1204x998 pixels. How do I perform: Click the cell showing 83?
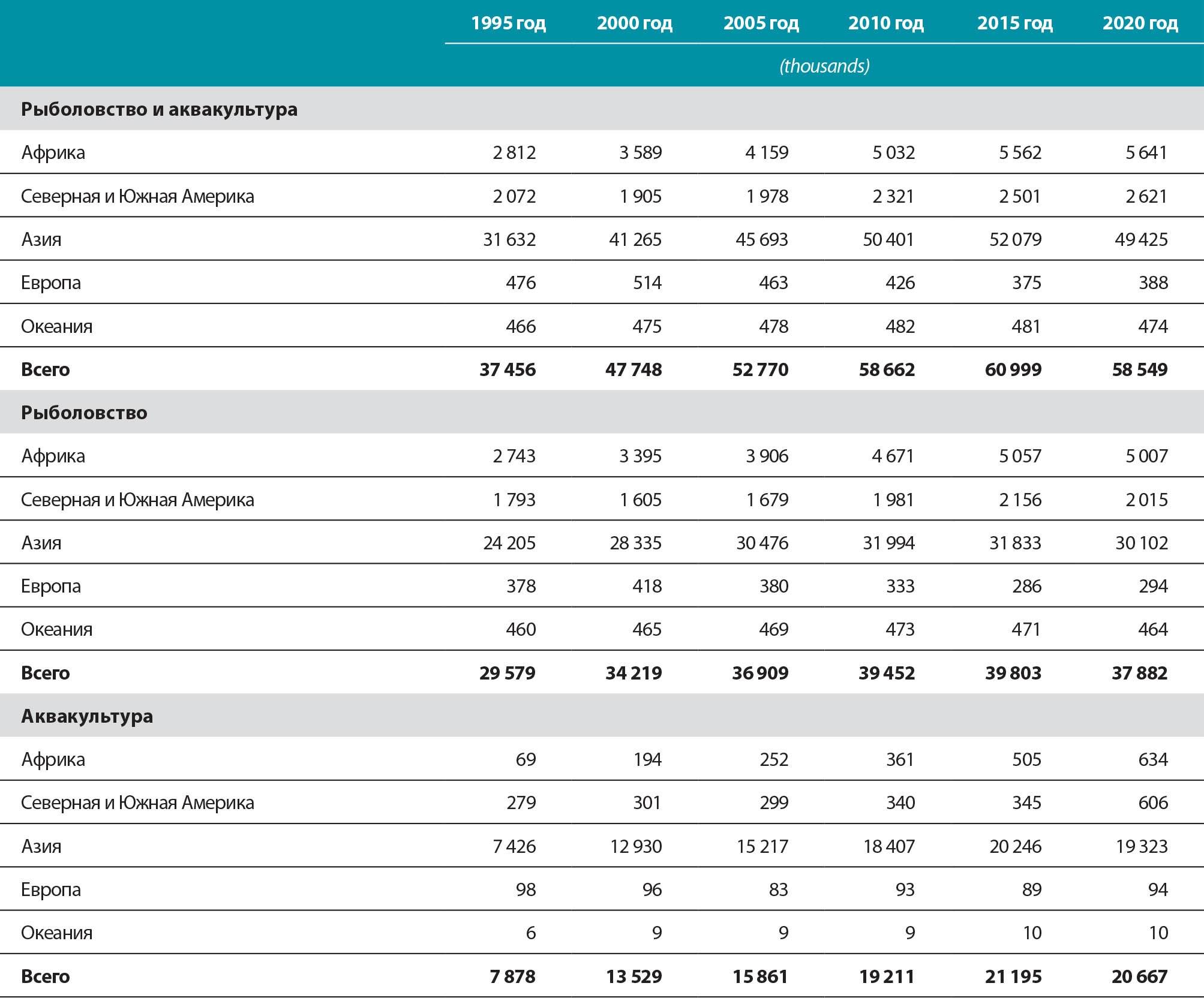779,889
